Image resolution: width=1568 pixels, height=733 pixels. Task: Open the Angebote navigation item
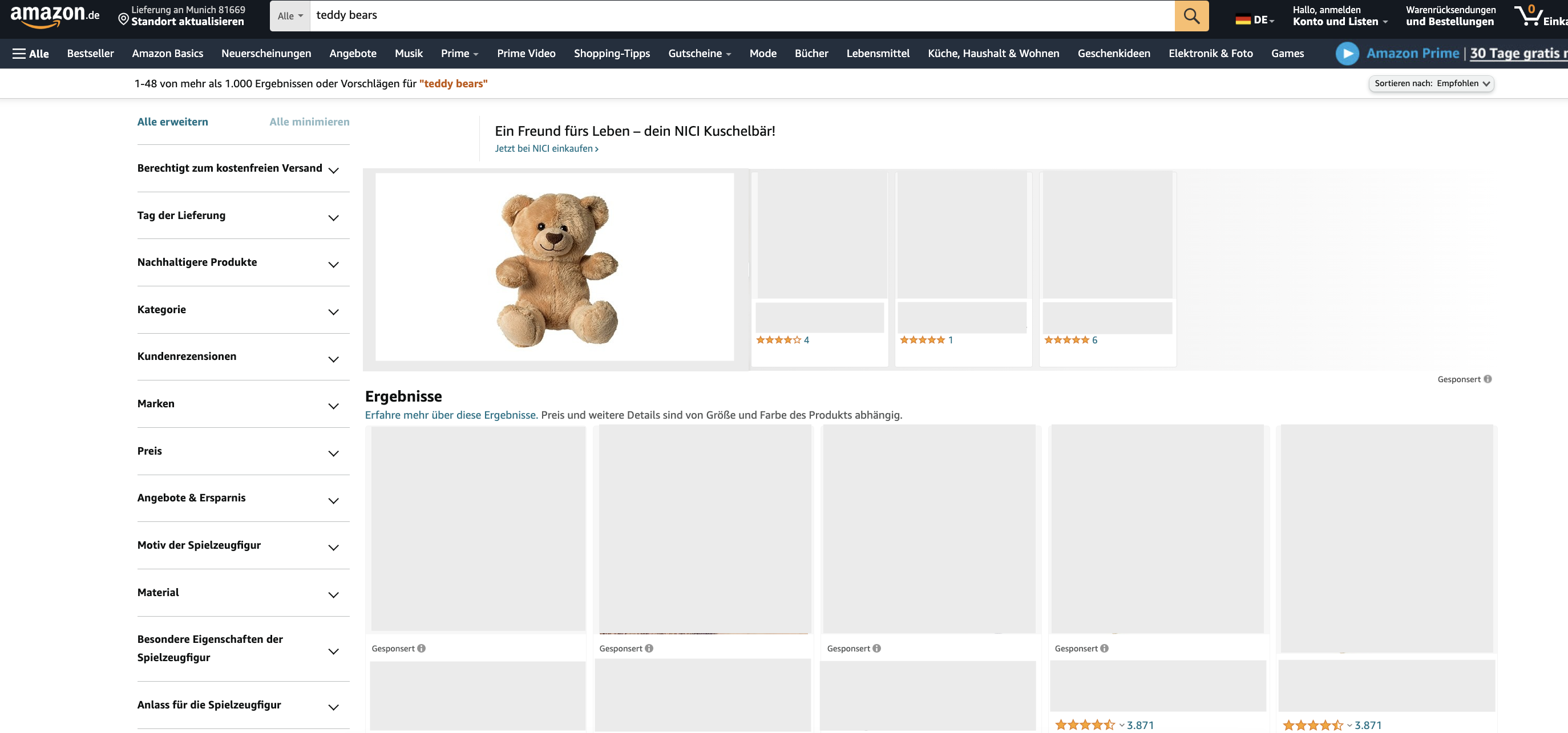tap(353, 54)
